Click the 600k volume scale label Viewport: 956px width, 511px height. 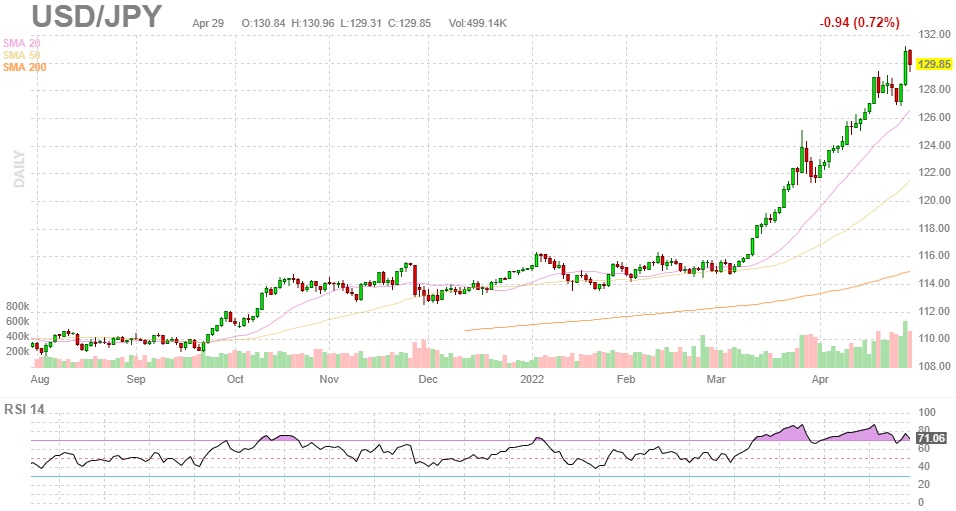tap(18, 321)
